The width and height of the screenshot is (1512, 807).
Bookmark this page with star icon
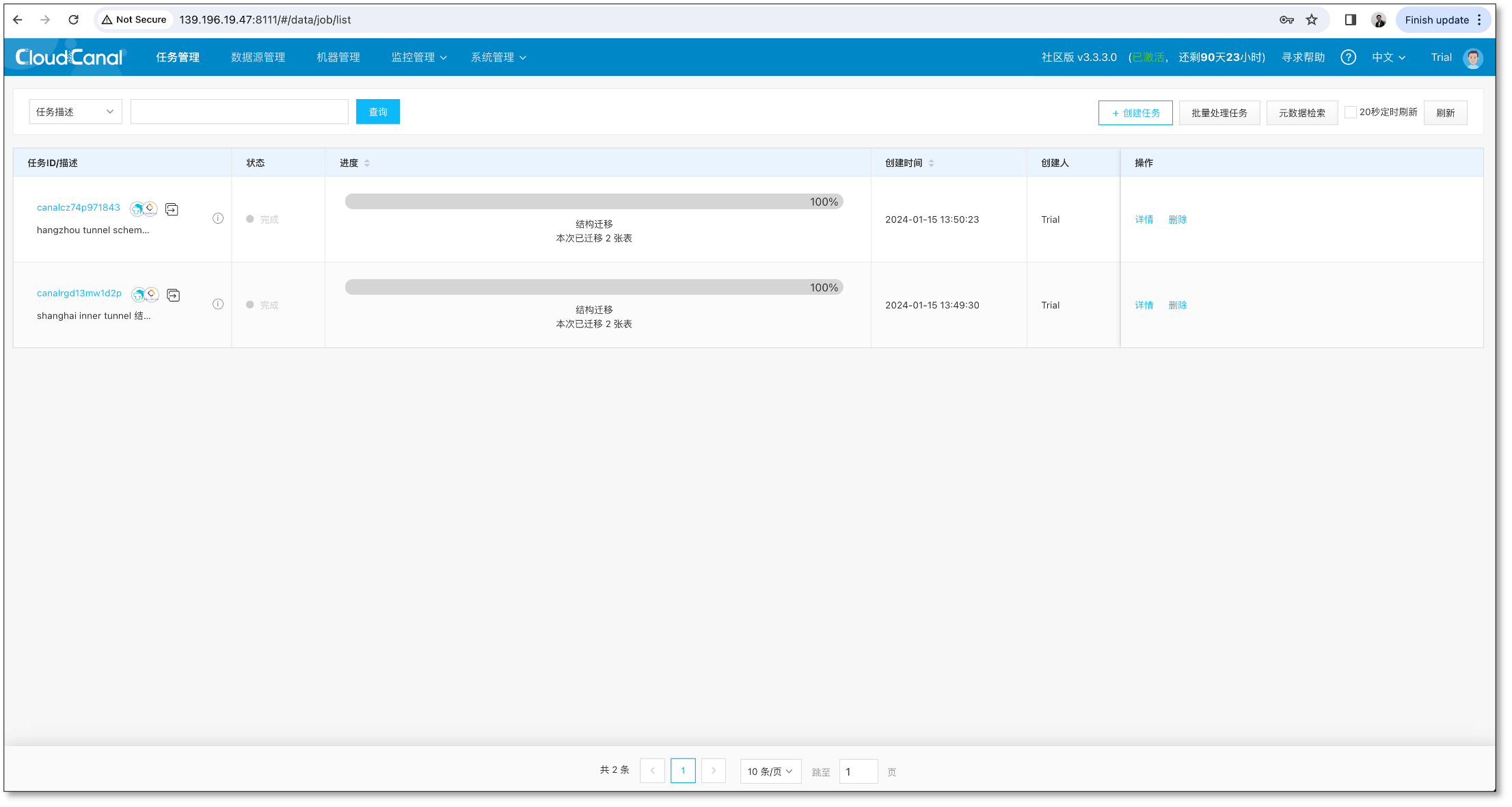(1312, 20)
